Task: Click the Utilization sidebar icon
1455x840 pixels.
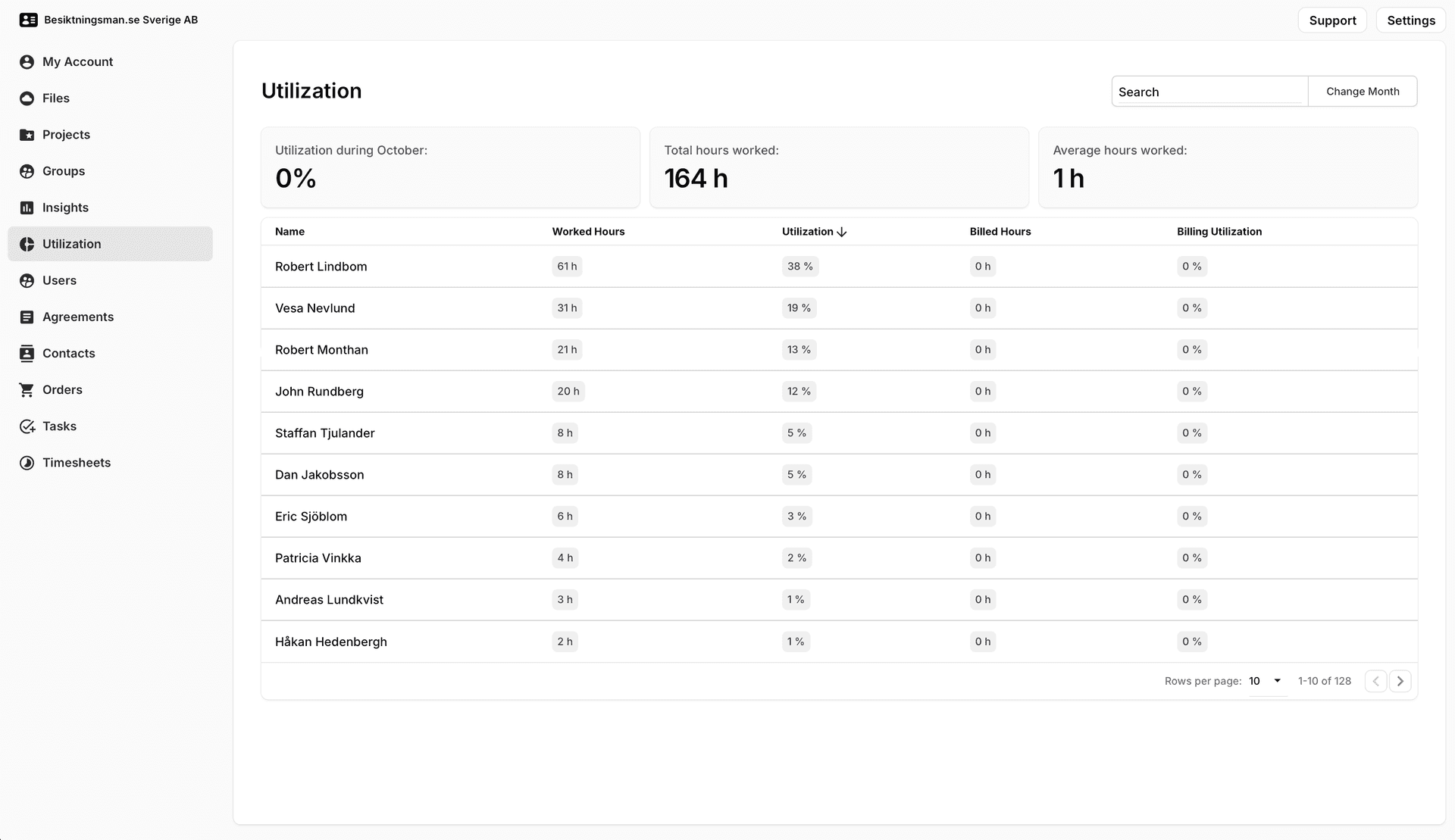Action: [27, 243]
